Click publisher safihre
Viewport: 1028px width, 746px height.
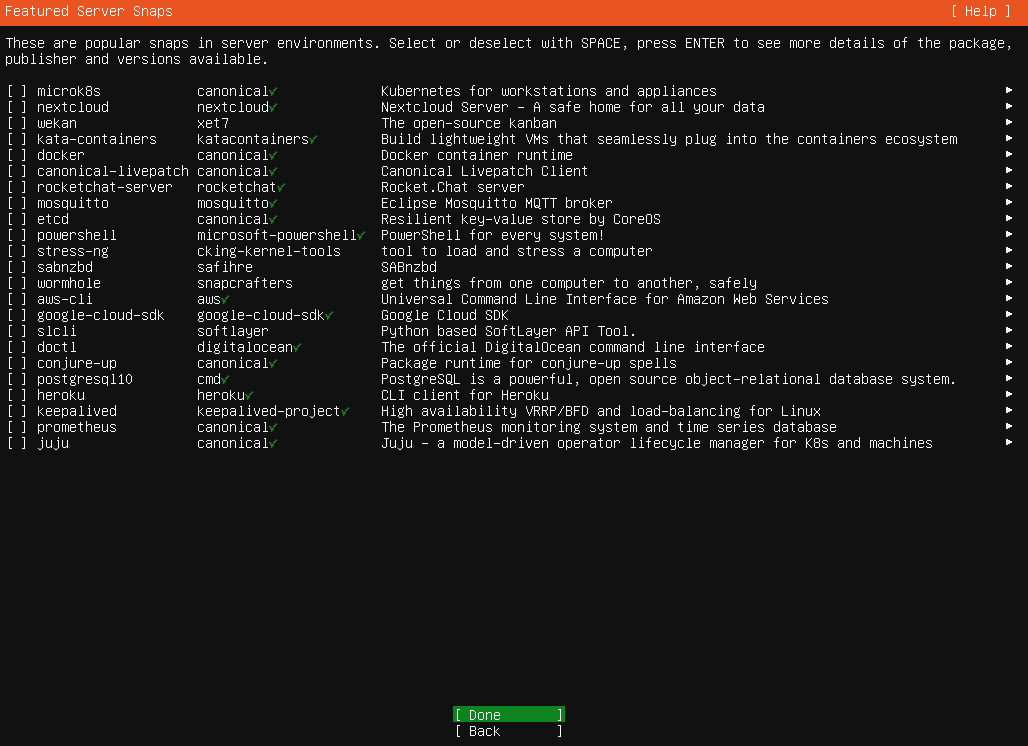(225, 267)
